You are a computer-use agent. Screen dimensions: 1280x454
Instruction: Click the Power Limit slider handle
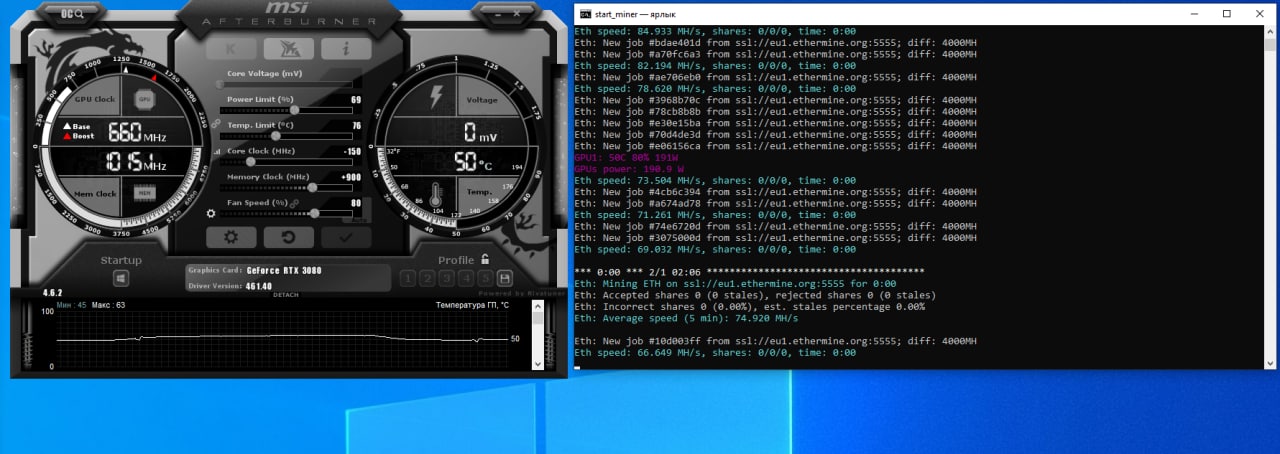(294, 110)
